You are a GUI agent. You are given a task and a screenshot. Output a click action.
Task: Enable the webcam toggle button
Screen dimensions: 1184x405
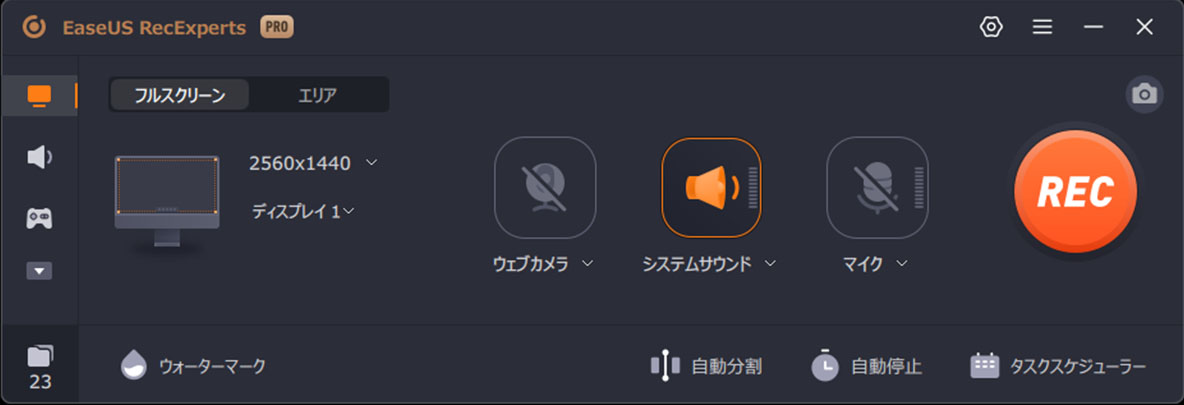click(545, 187)
